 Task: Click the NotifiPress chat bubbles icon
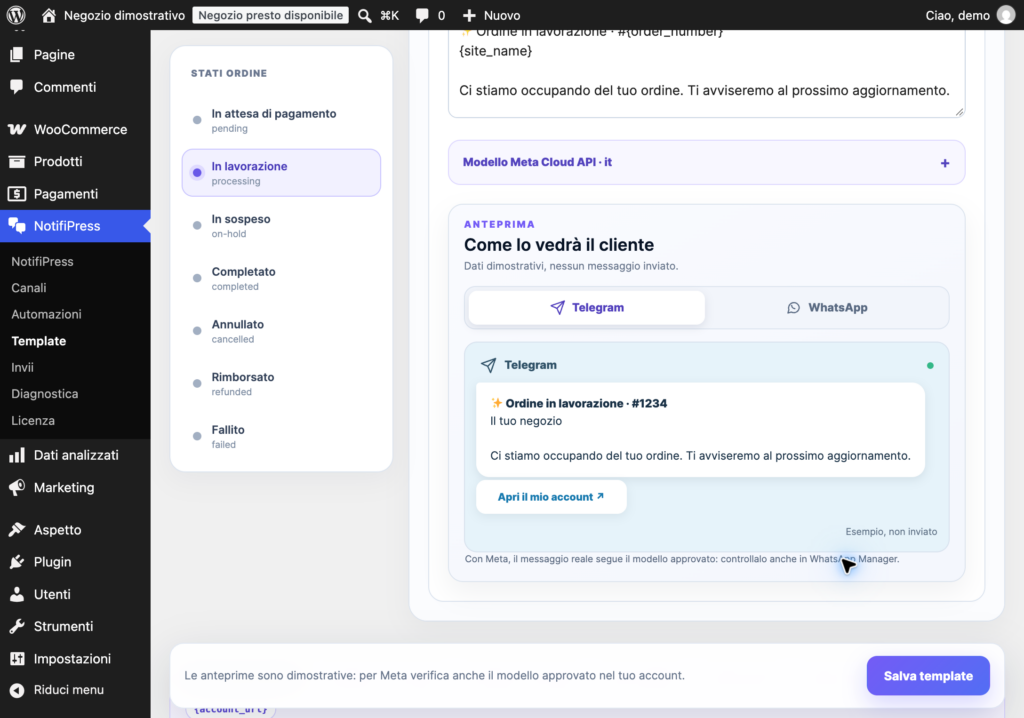17,226
